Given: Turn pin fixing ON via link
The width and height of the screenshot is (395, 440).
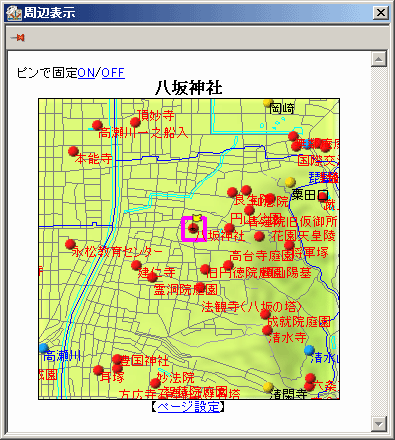Looking at the screenshot, I should [86, 73].
